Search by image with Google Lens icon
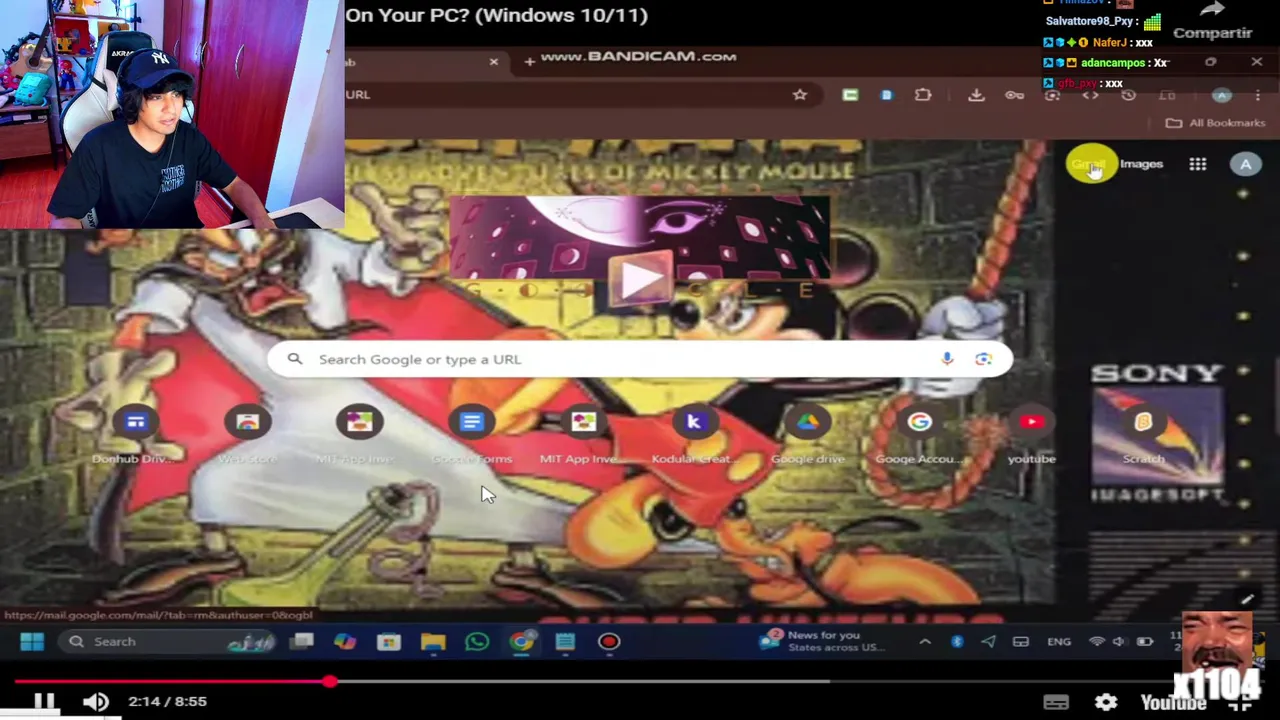 pos(984,359)
